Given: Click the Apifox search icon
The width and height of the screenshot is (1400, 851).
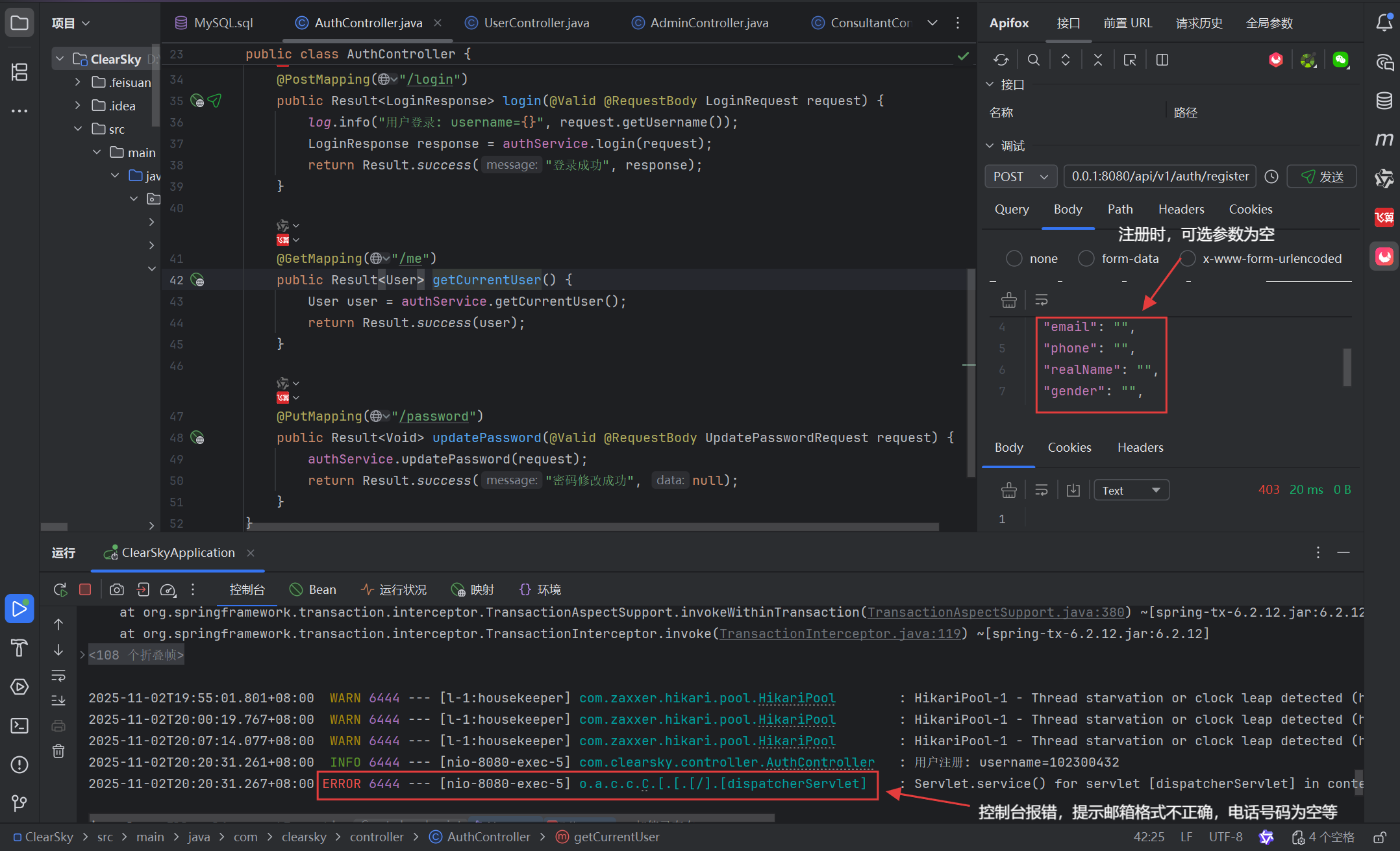Looking at the screenshot, I should [x=1033, y=60].
